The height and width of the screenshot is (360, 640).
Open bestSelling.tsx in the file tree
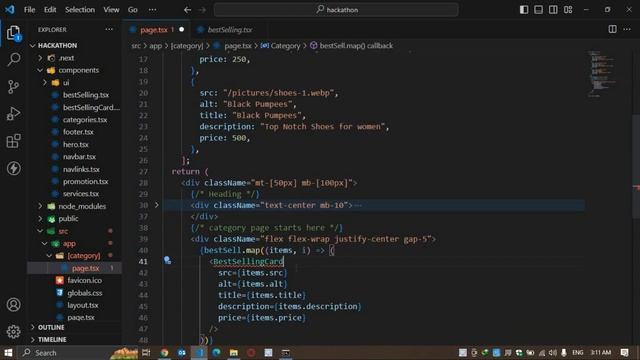[86, 95]
